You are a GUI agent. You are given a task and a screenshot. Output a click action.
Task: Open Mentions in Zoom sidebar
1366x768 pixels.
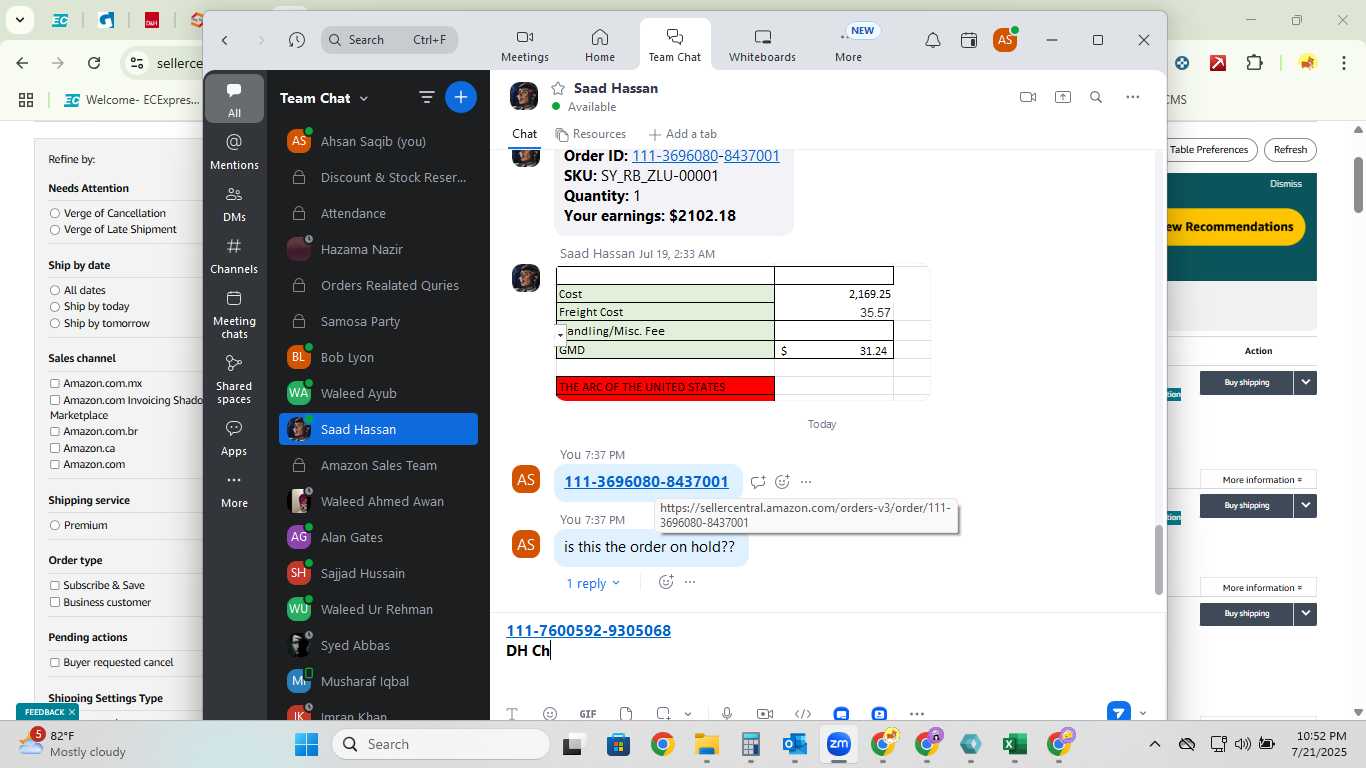point(234,151)
